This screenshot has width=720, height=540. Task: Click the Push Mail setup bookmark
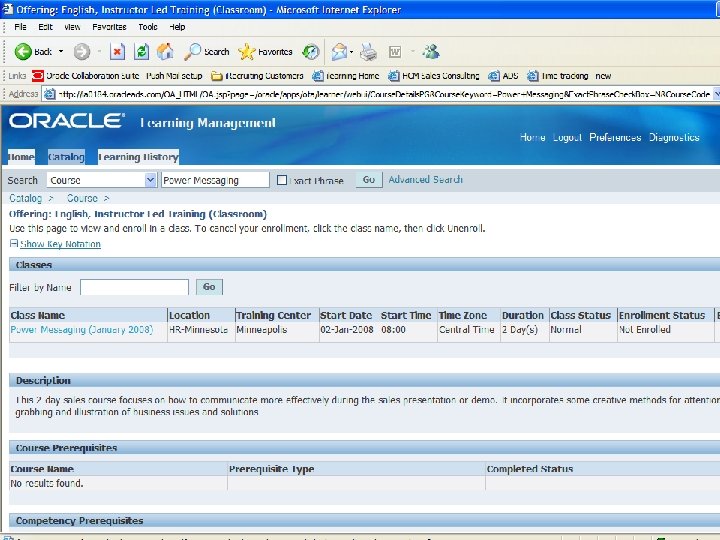point(174,76)
